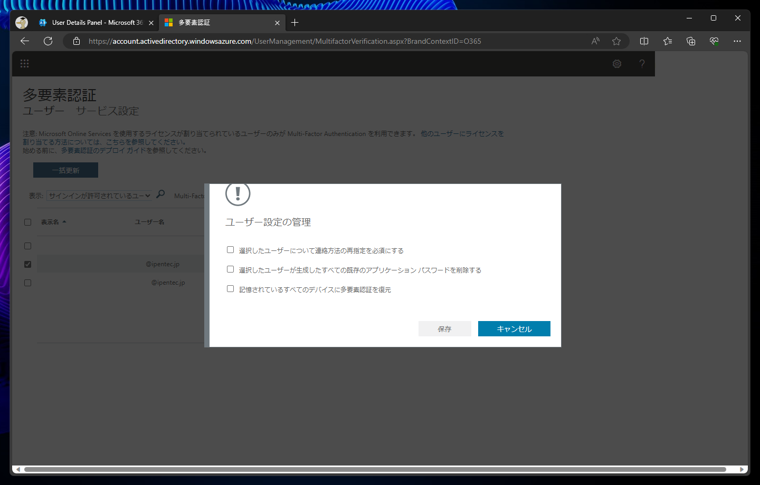Viewport: 760px width, 485px height.
Task: Reload the page with refresh icon
Action: (x=48, y=41)
